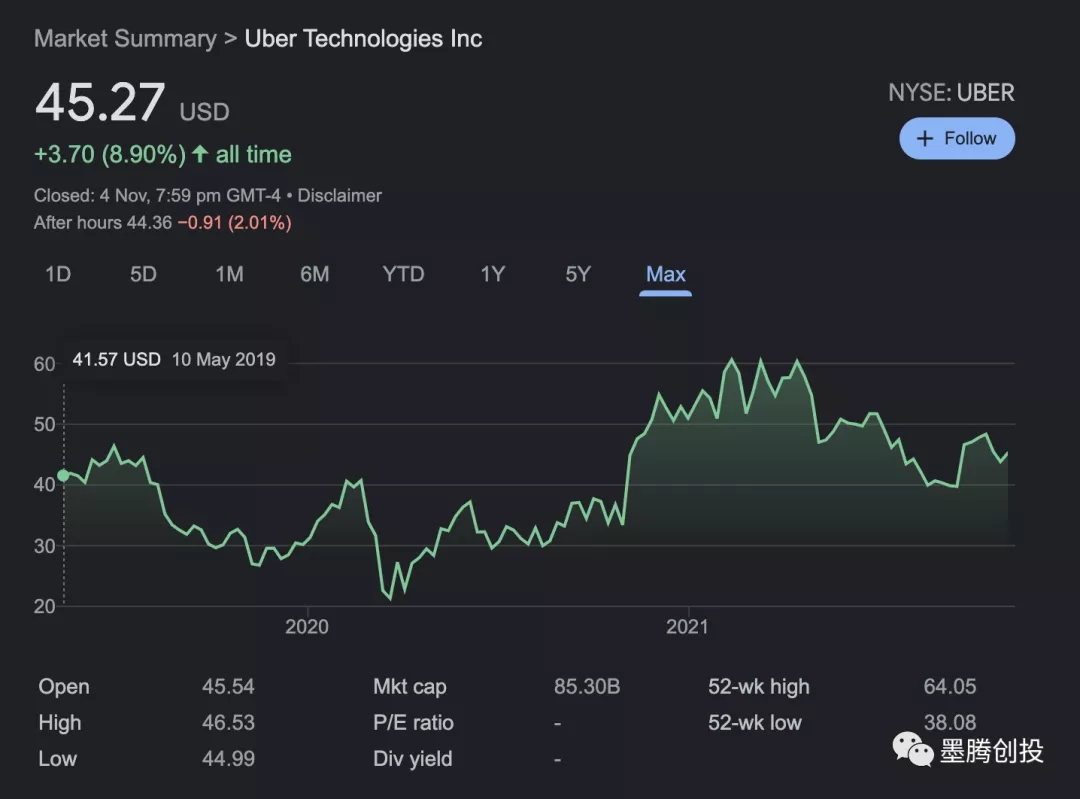Image resolution: width=1080 pixels, height=799 pixels.
Task: Click the green up arrow icon
Action: pyautogui.click(x=200, y=155)
